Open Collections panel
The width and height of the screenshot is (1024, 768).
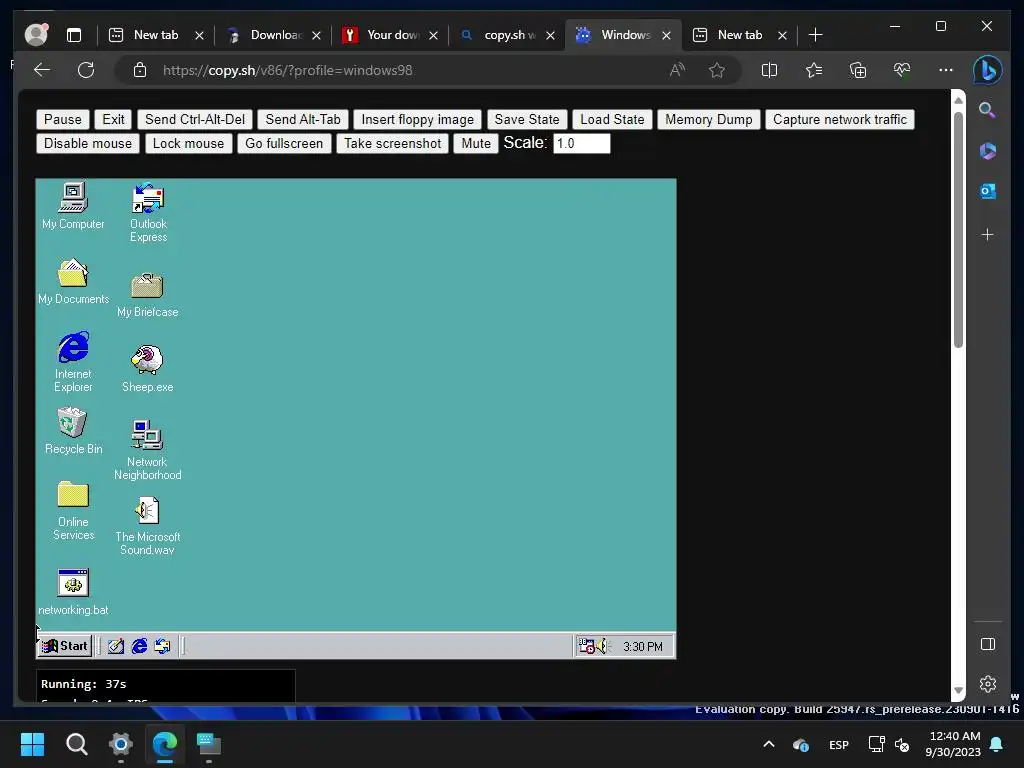857,70
